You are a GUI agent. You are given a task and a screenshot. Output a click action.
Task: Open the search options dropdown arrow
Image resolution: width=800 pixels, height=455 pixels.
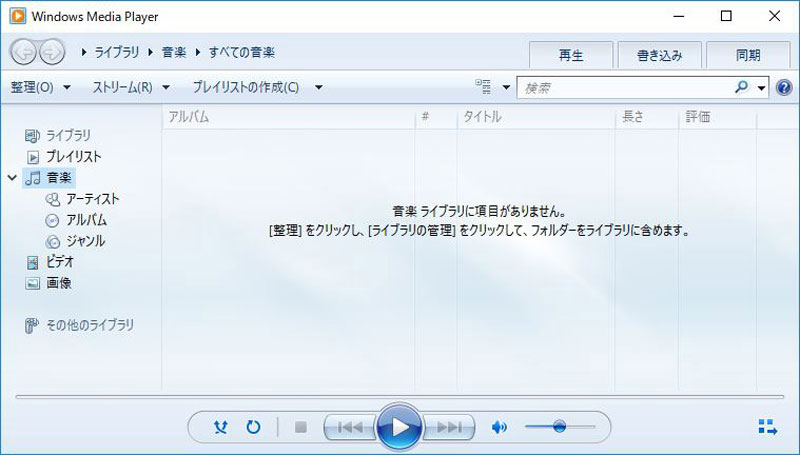(x=761, y=88)
